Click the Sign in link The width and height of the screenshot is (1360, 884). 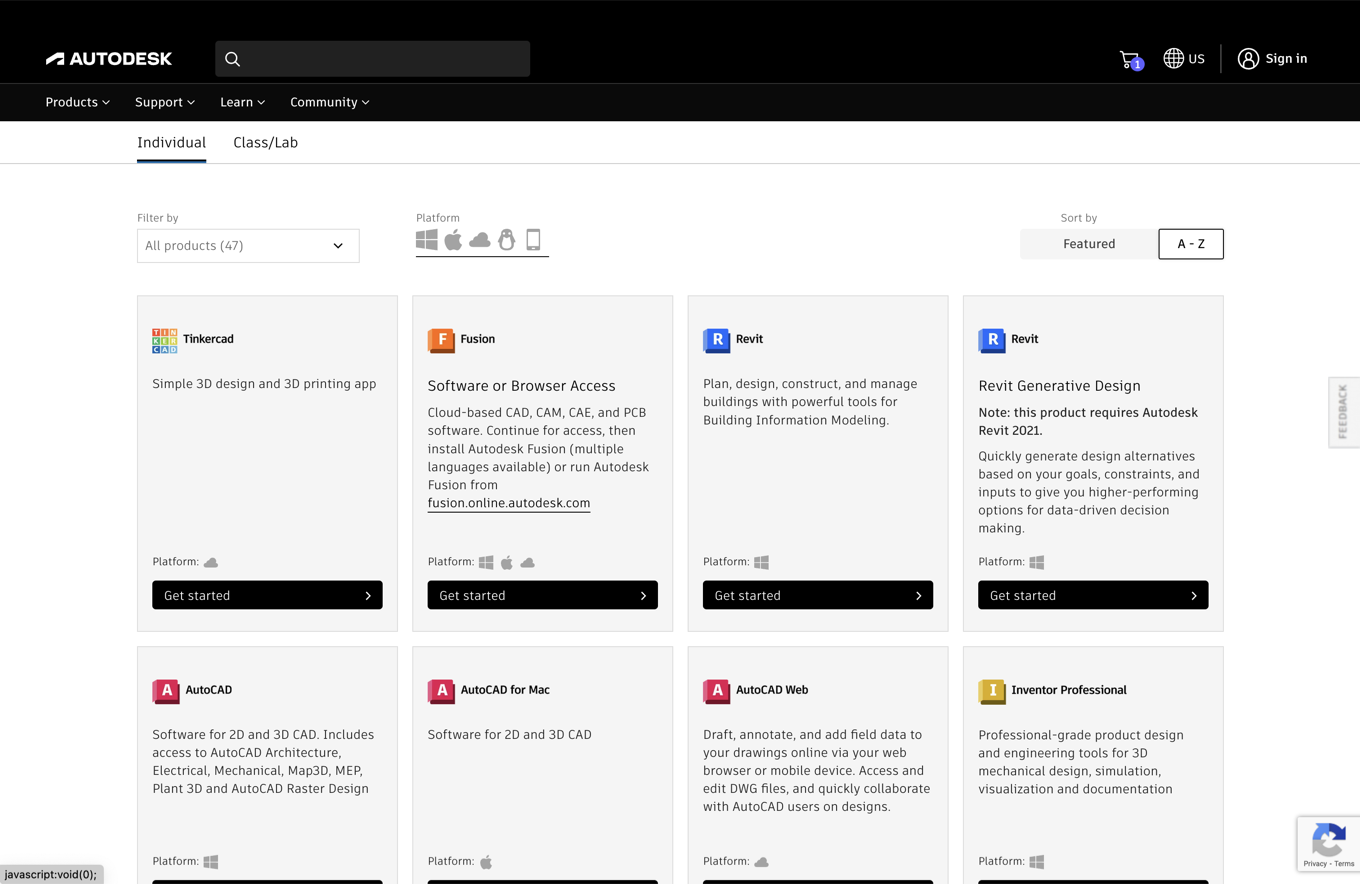[1286, 59]
